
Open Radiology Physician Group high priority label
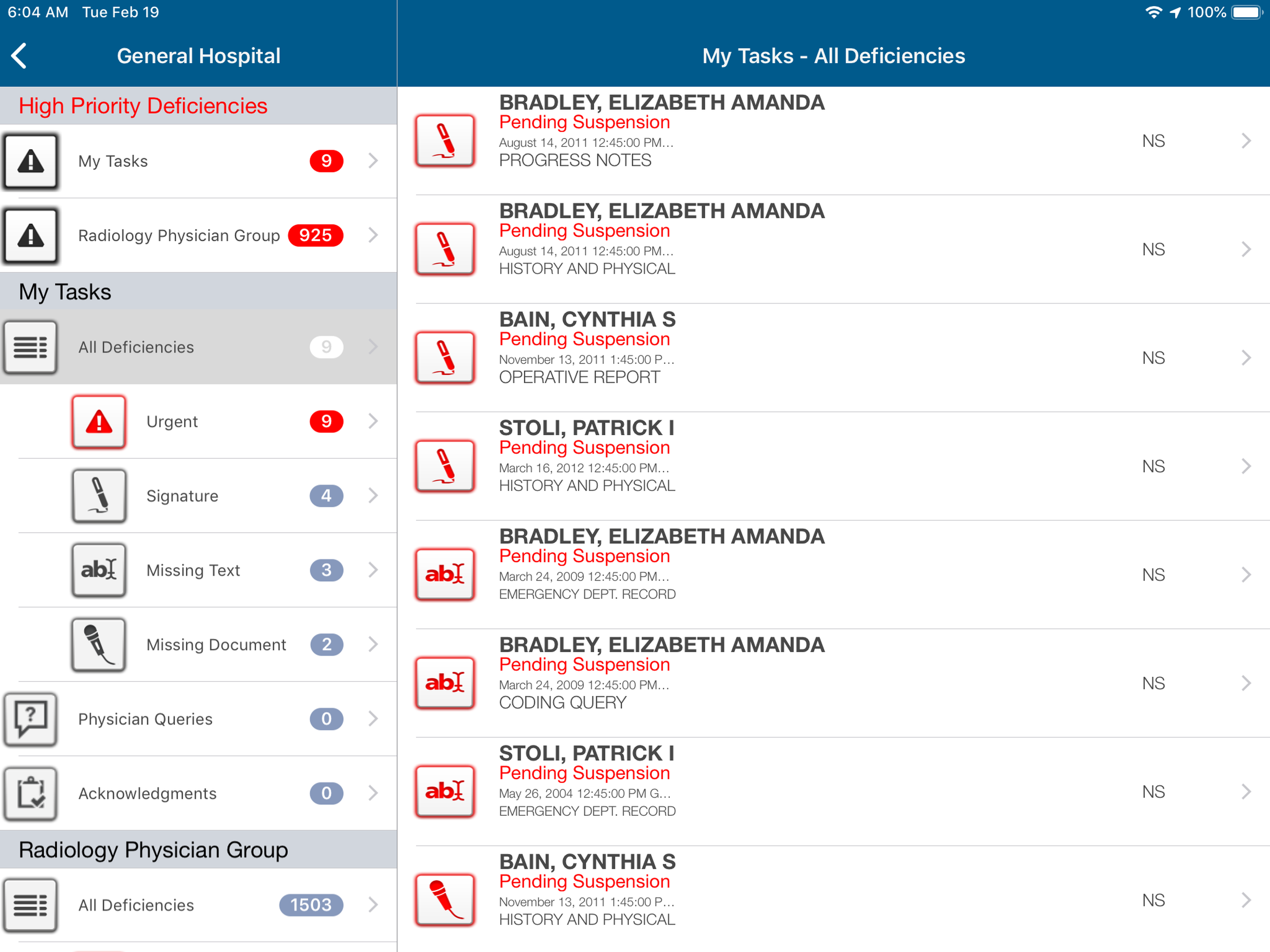click(179, 235)
